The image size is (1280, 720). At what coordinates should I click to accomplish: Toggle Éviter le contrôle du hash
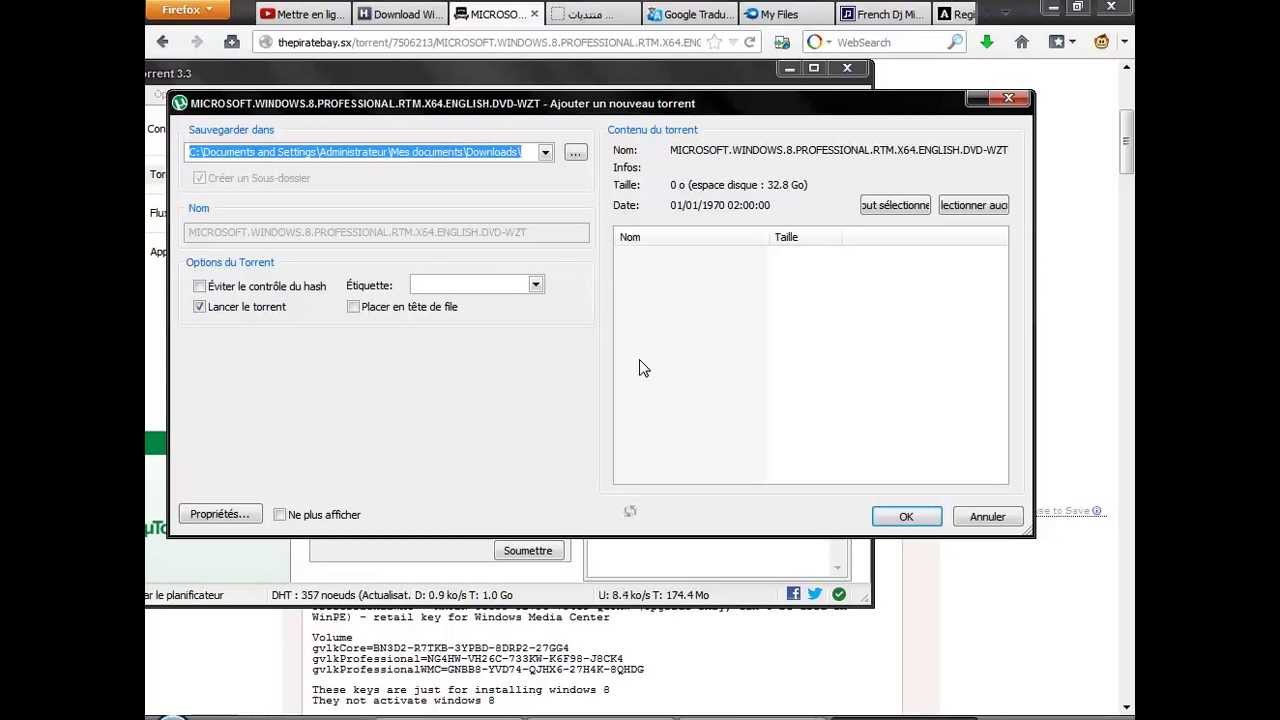199,286
